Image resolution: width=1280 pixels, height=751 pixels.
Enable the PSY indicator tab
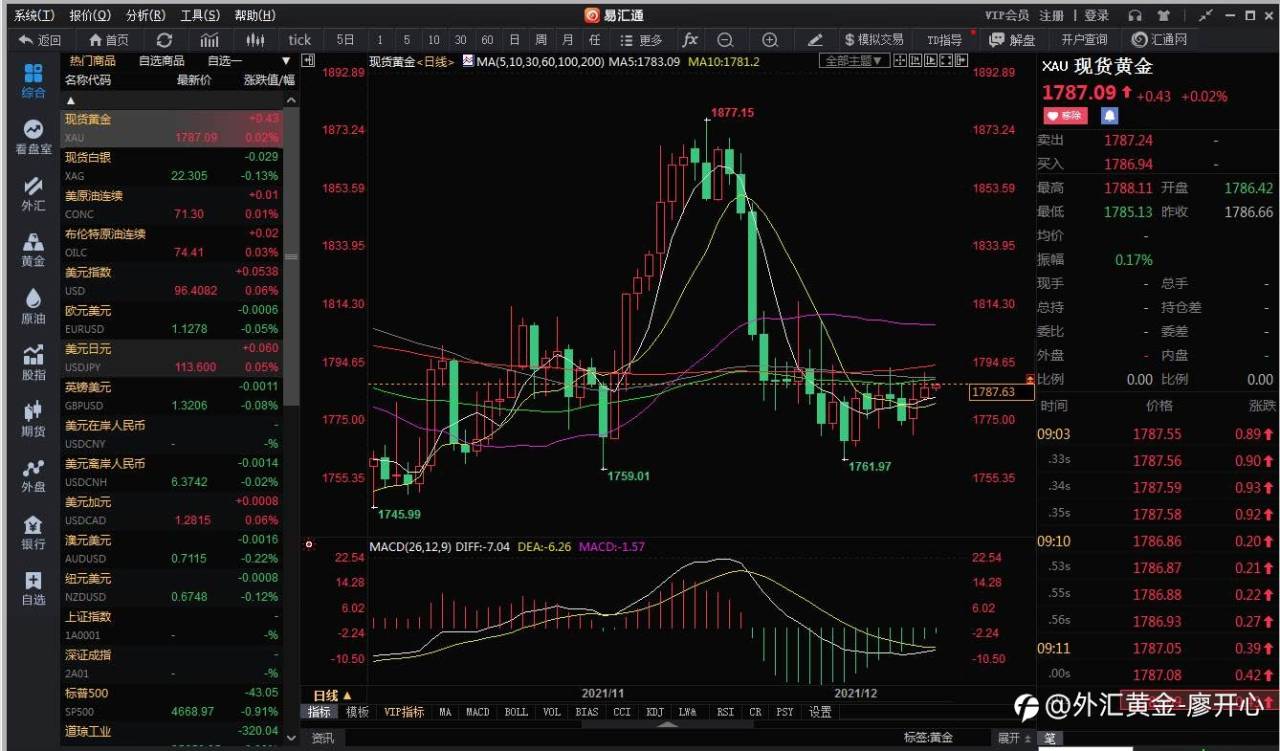click(785, 712)
